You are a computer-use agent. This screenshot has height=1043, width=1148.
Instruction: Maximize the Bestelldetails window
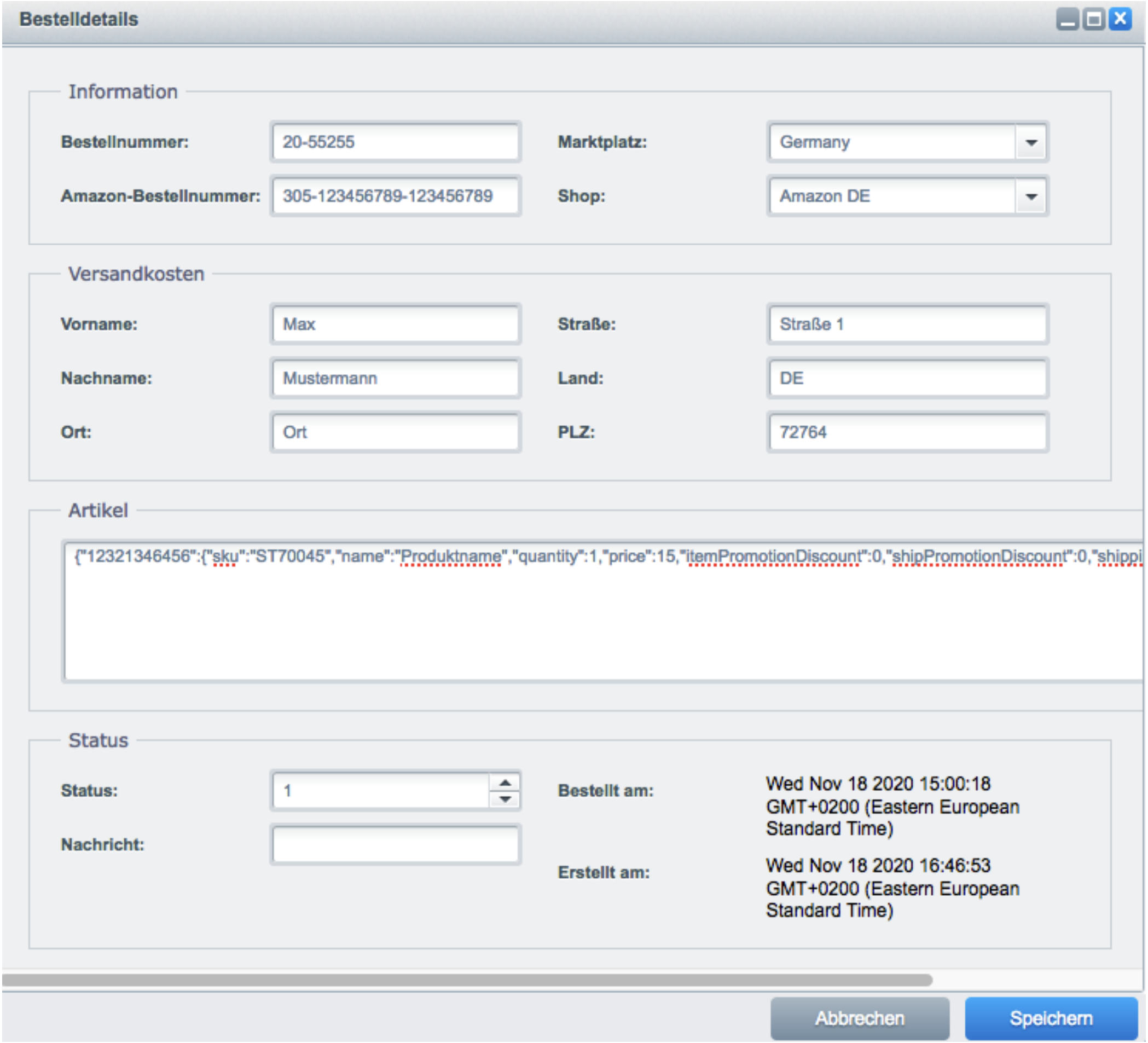pyautogui.click(x=1093, y=20)
